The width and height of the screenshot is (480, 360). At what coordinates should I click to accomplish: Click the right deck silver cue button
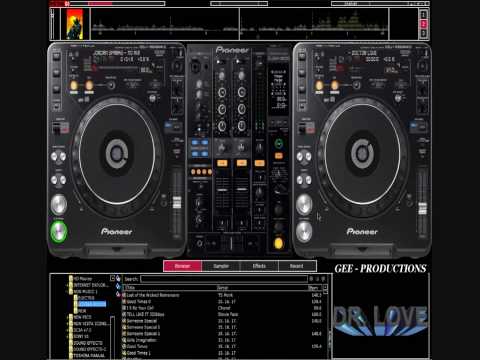304,204
